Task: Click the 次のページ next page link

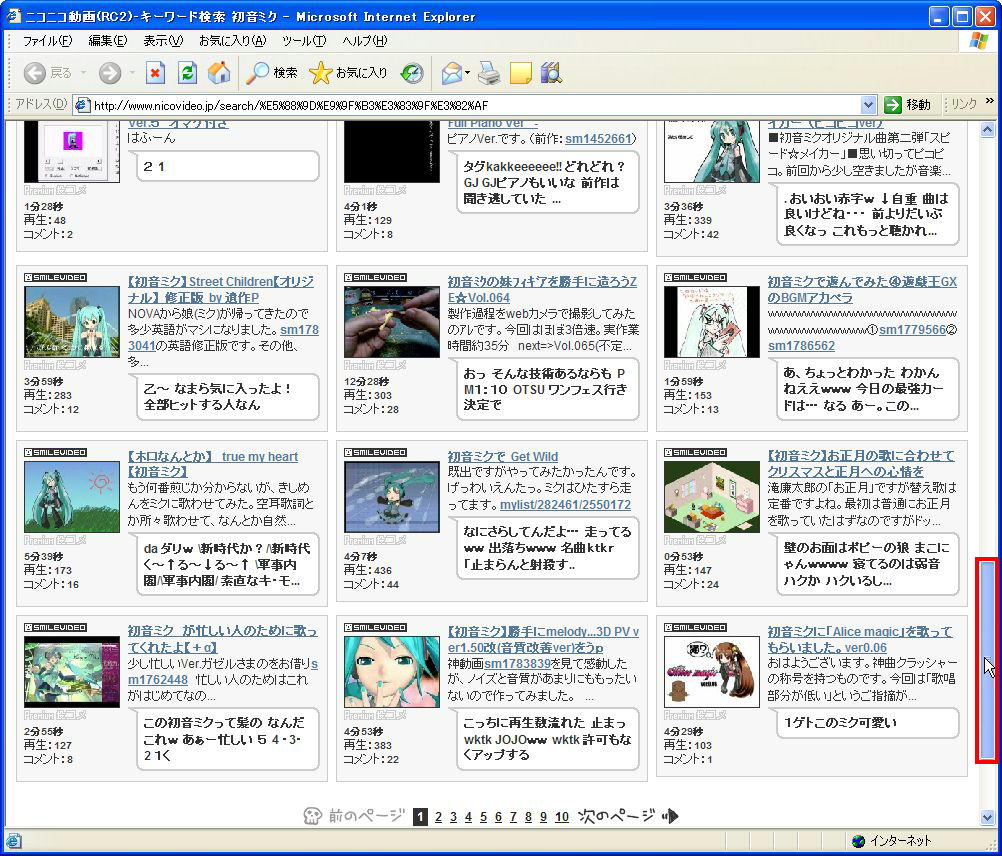Action: click(x=616, y=816)
